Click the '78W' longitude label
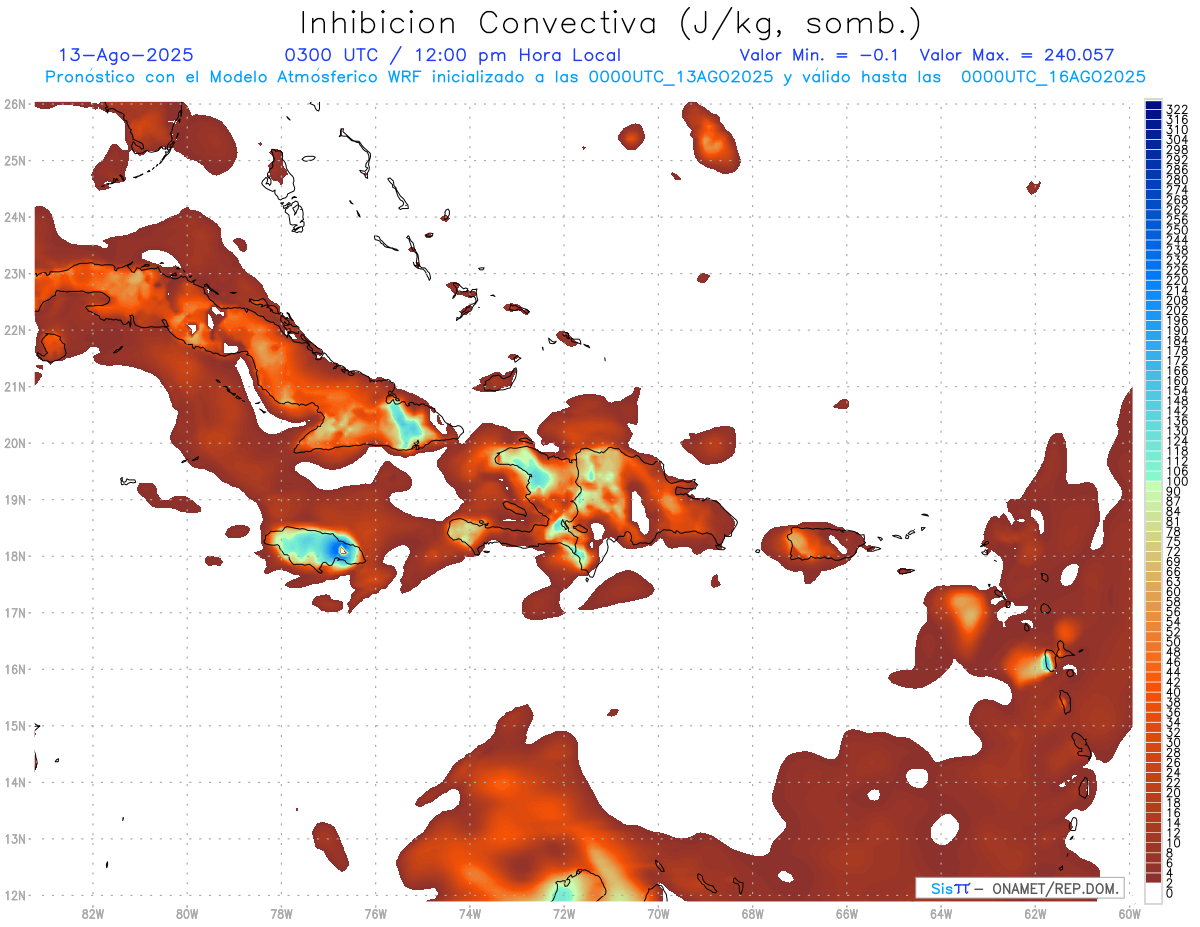1200x927 pixels. pos(281,913)
